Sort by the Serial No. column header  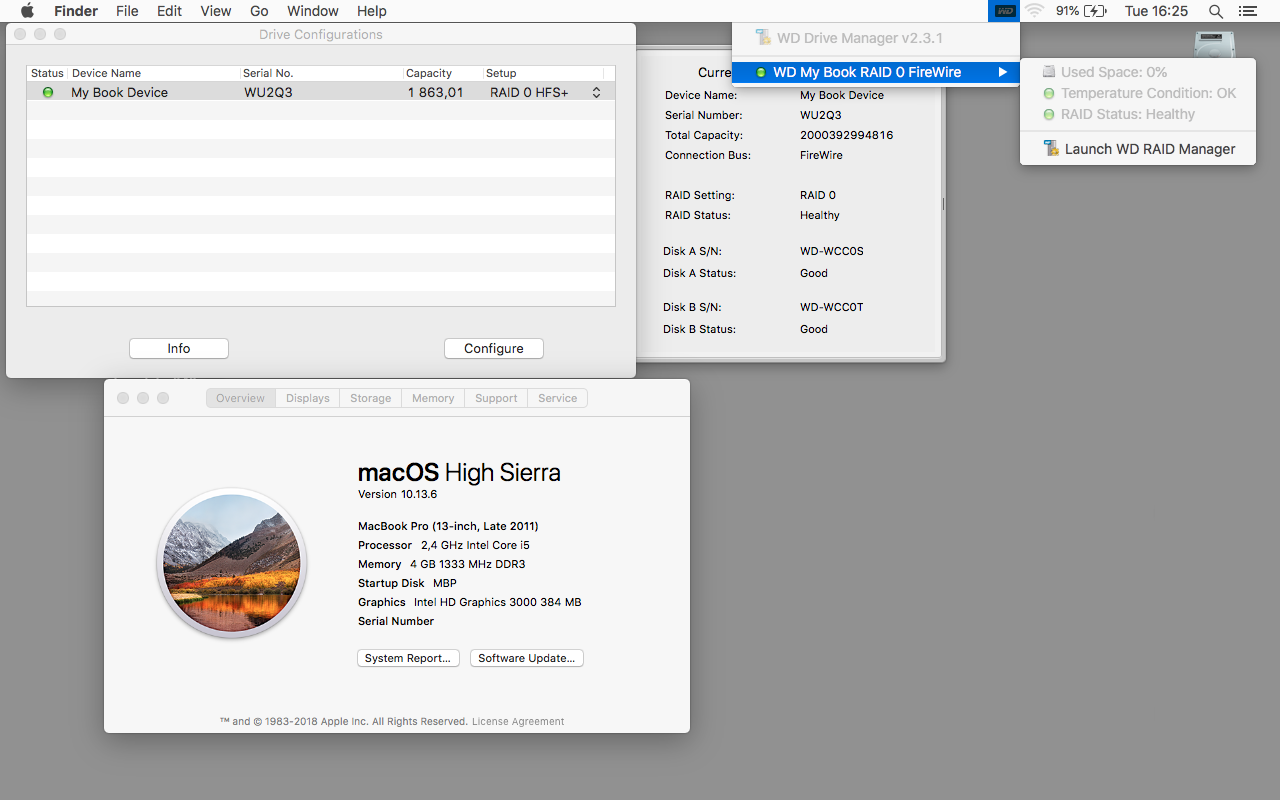pos(321,73)
